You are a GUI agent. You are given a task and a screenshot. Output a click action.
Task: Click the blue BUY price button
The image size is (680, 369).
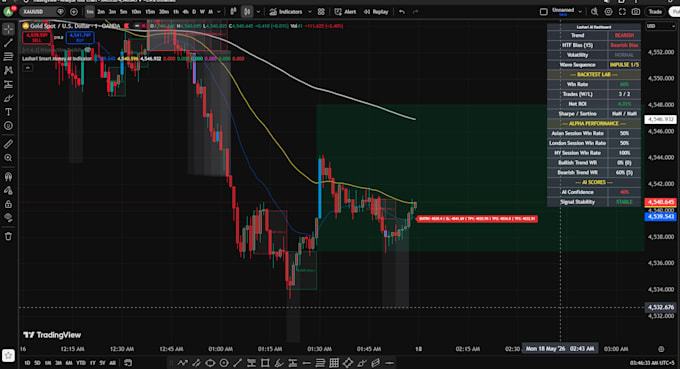[80, 37]
